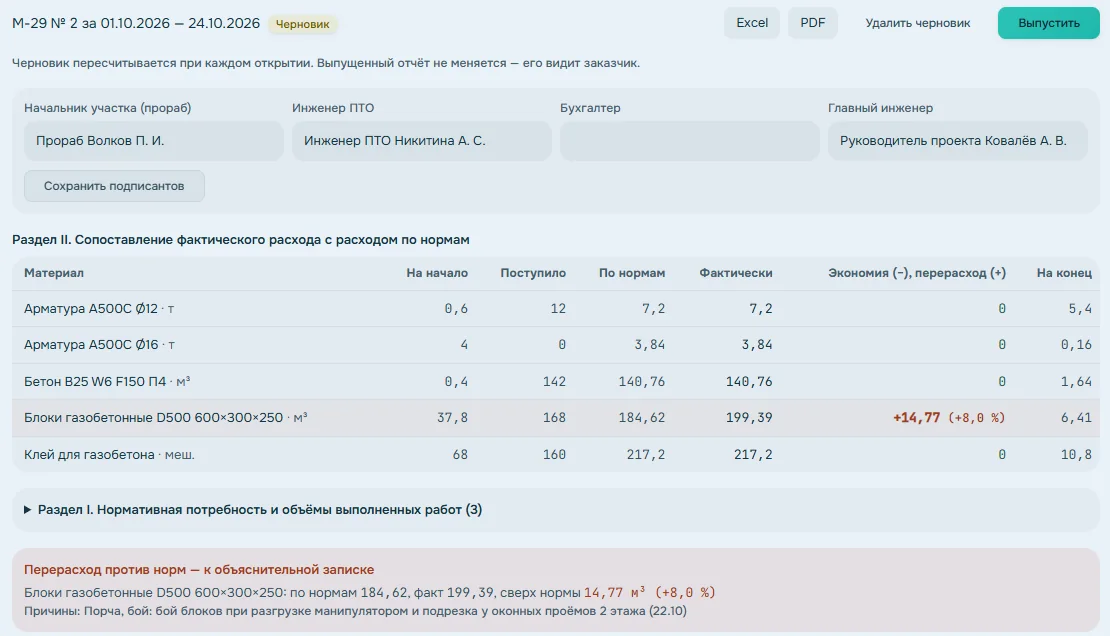Open the Перерасход против норм notice
Viewport: 1110px width, 636px height.
click(x=556, y=589)
